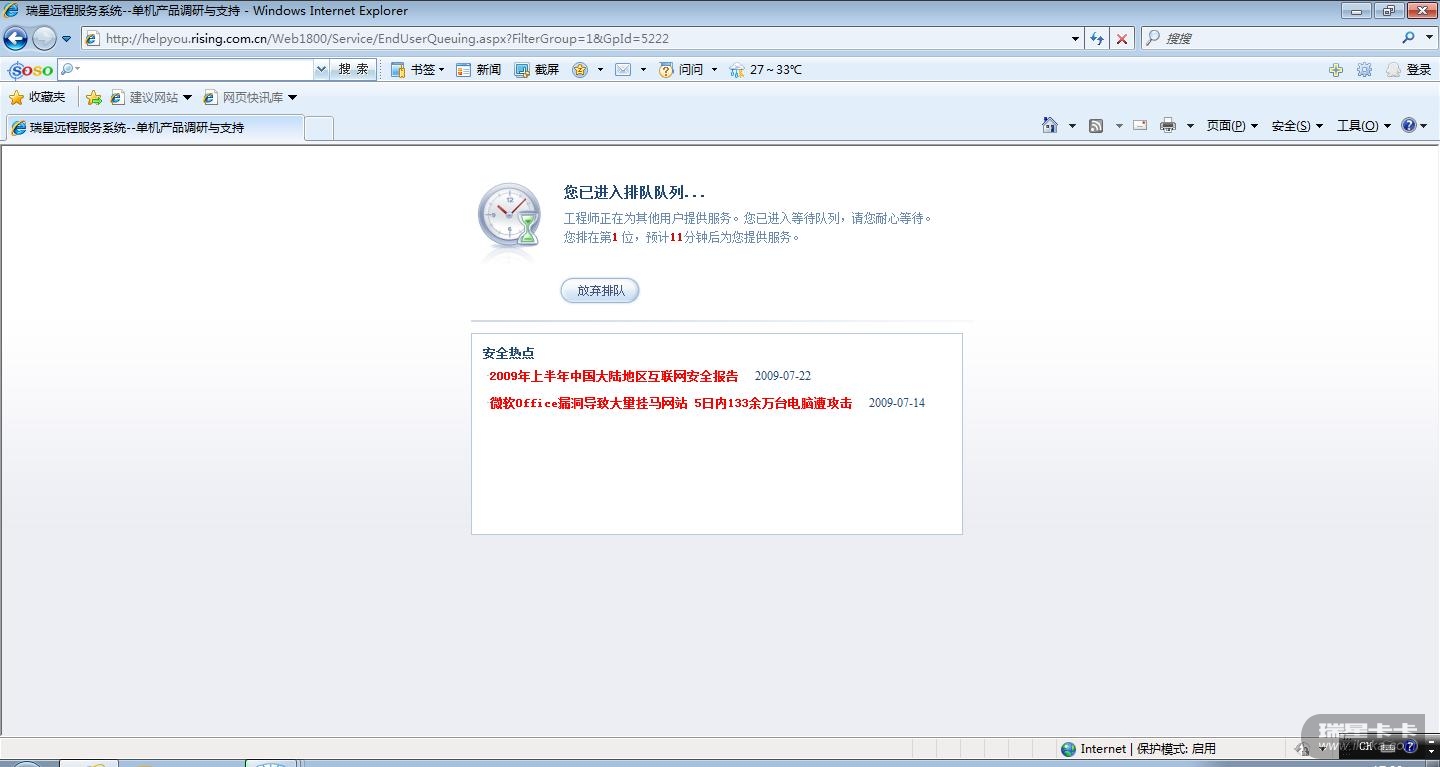The width and height of the screenshot is (1440, 767).
Task: Open the search provider options dropdown
Action: [1430, 38]
